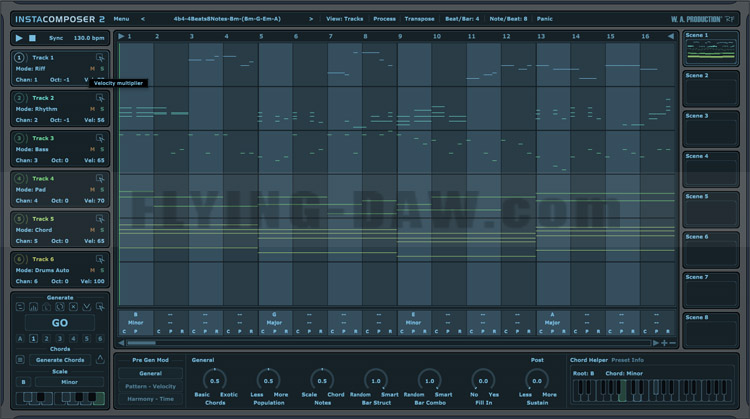This screenshot has width=750, height=419.
Task: Solo Track 3 with its S button
Action: (x=102, y=149)
